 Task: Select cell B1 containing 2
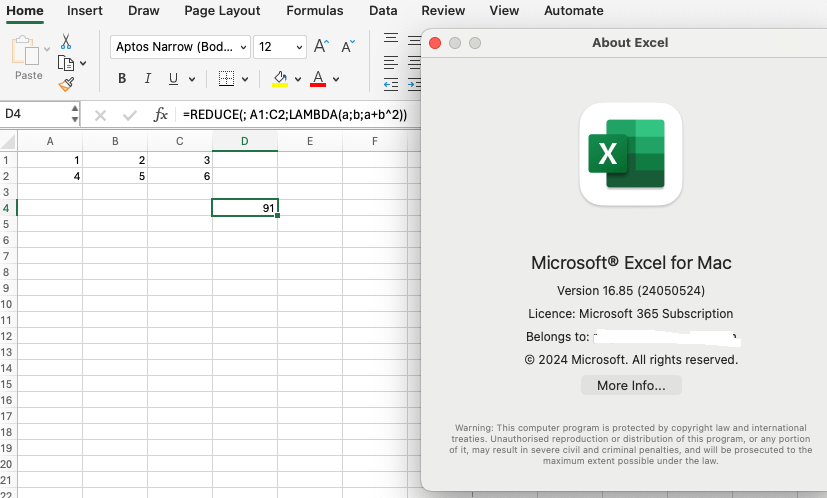pos(115,160)
